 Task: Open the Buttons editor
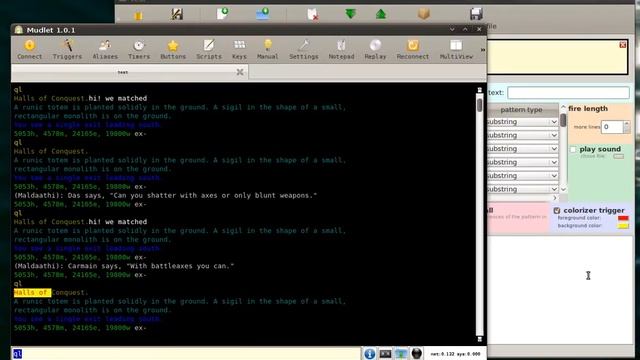[173, 49]
